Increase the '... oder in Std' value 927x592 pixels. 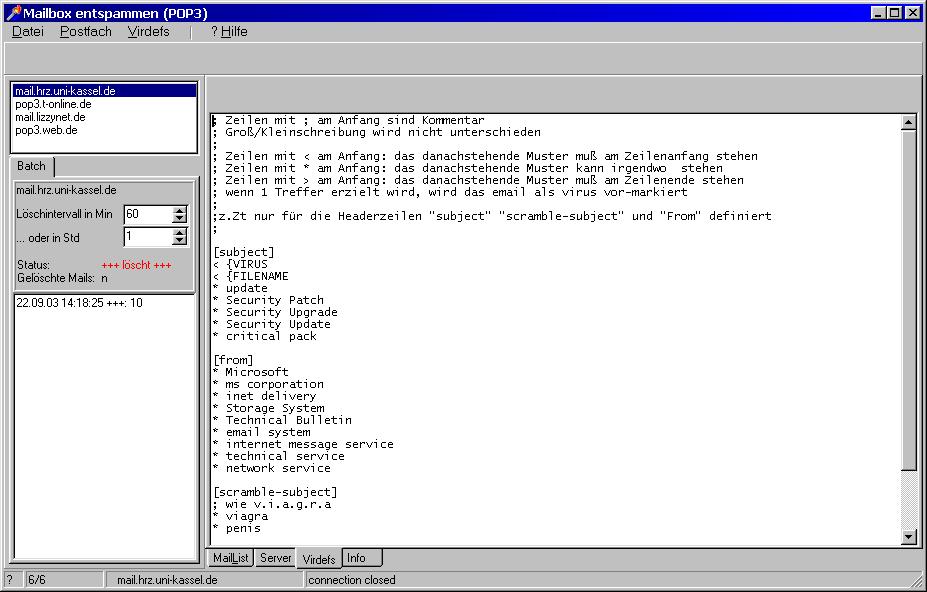pyautogui.click(x=180, y=233)
